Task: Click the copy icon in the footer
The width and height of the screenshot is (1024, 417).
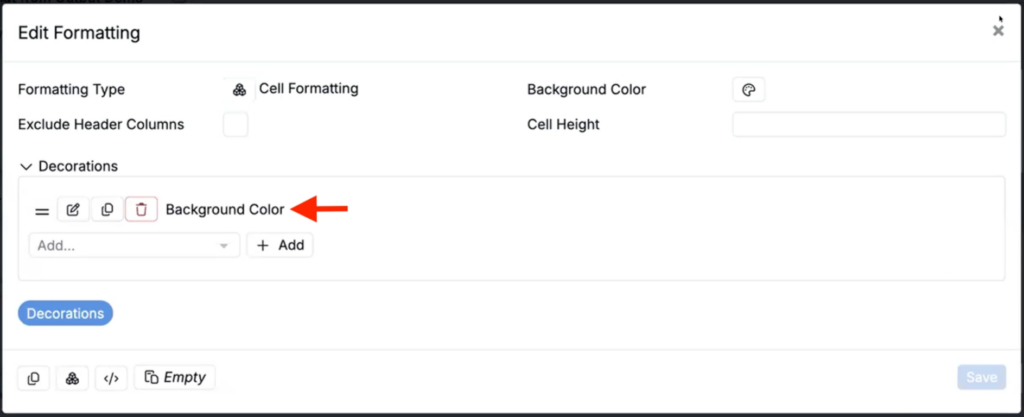Action: coord(33,378)
